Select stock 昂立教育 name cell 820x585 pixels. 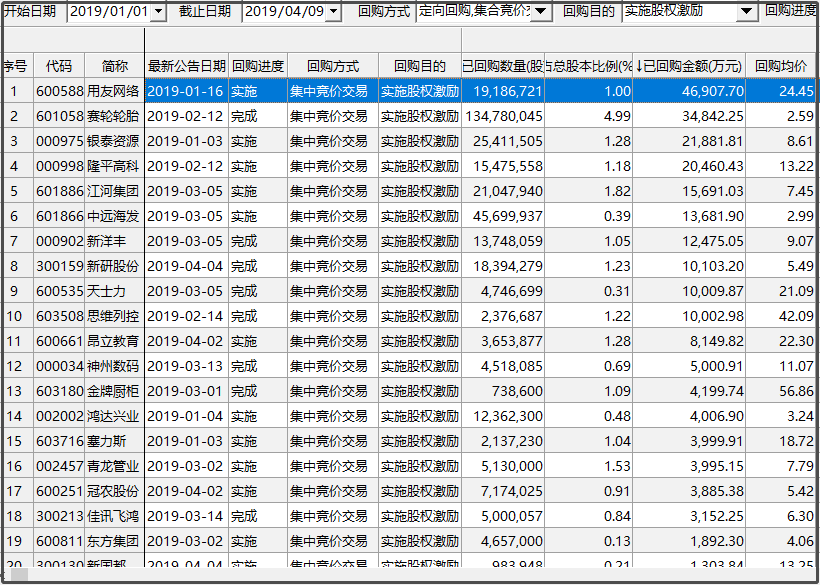115,341
